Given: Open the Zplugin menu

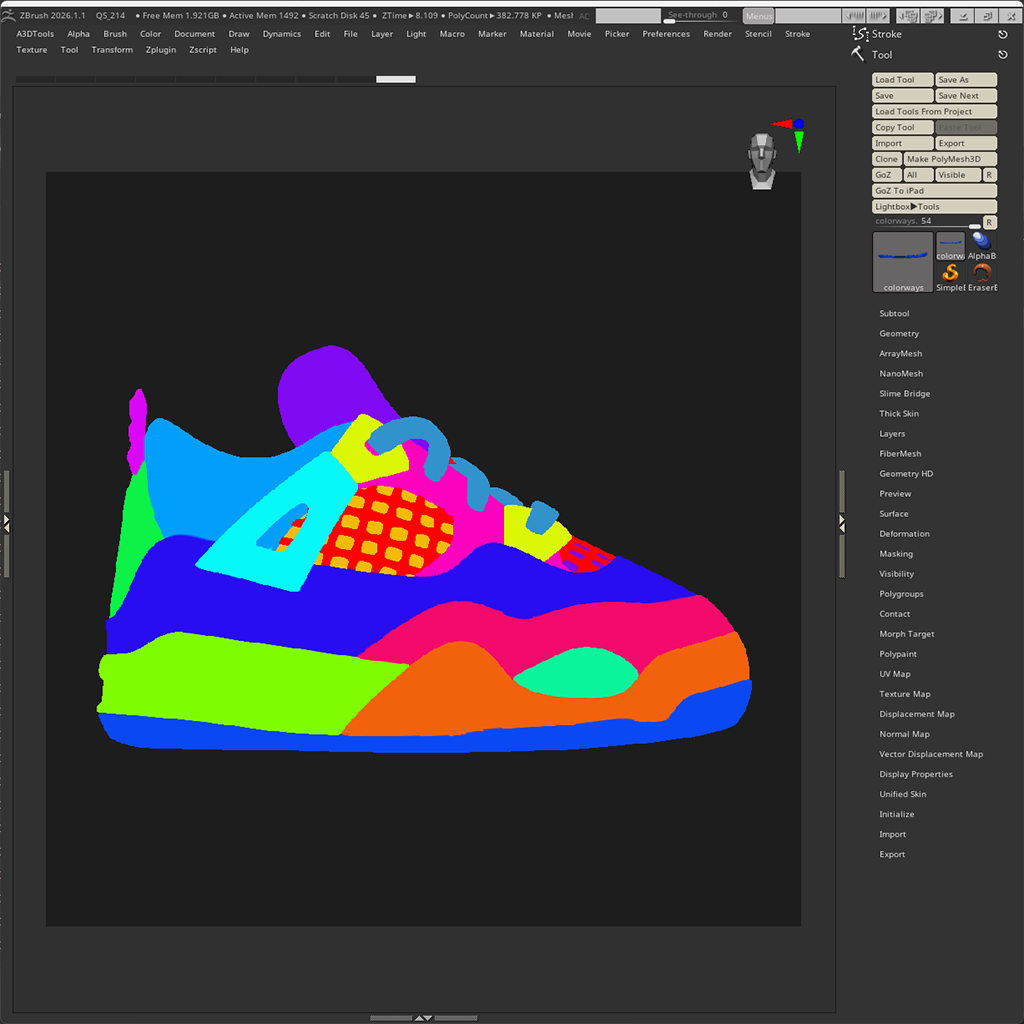Looking at the screenshot, I should (x=160, y=49).
